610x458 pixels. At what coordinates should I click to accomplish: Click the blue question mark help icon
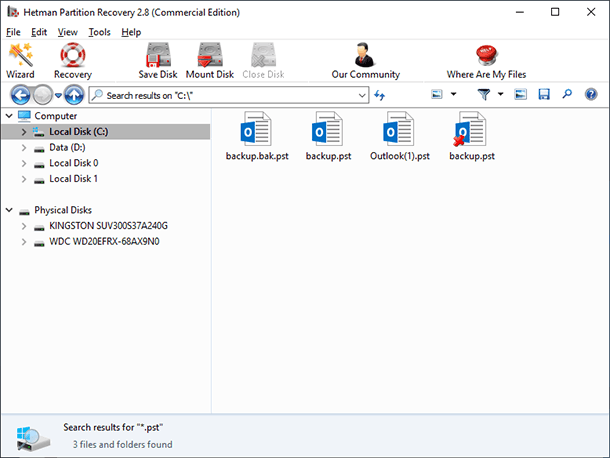pos(591,94)
